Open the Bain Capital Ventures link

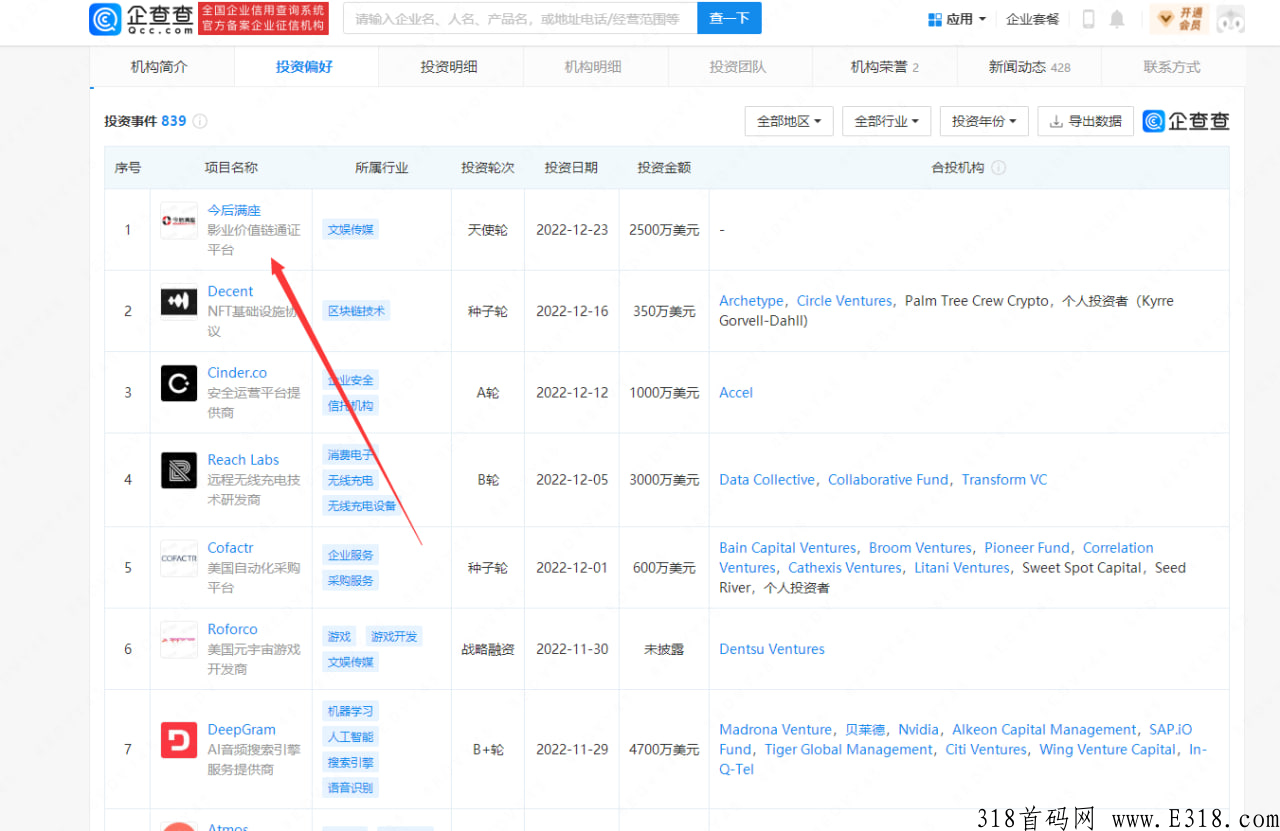click(x=787, y=548)
